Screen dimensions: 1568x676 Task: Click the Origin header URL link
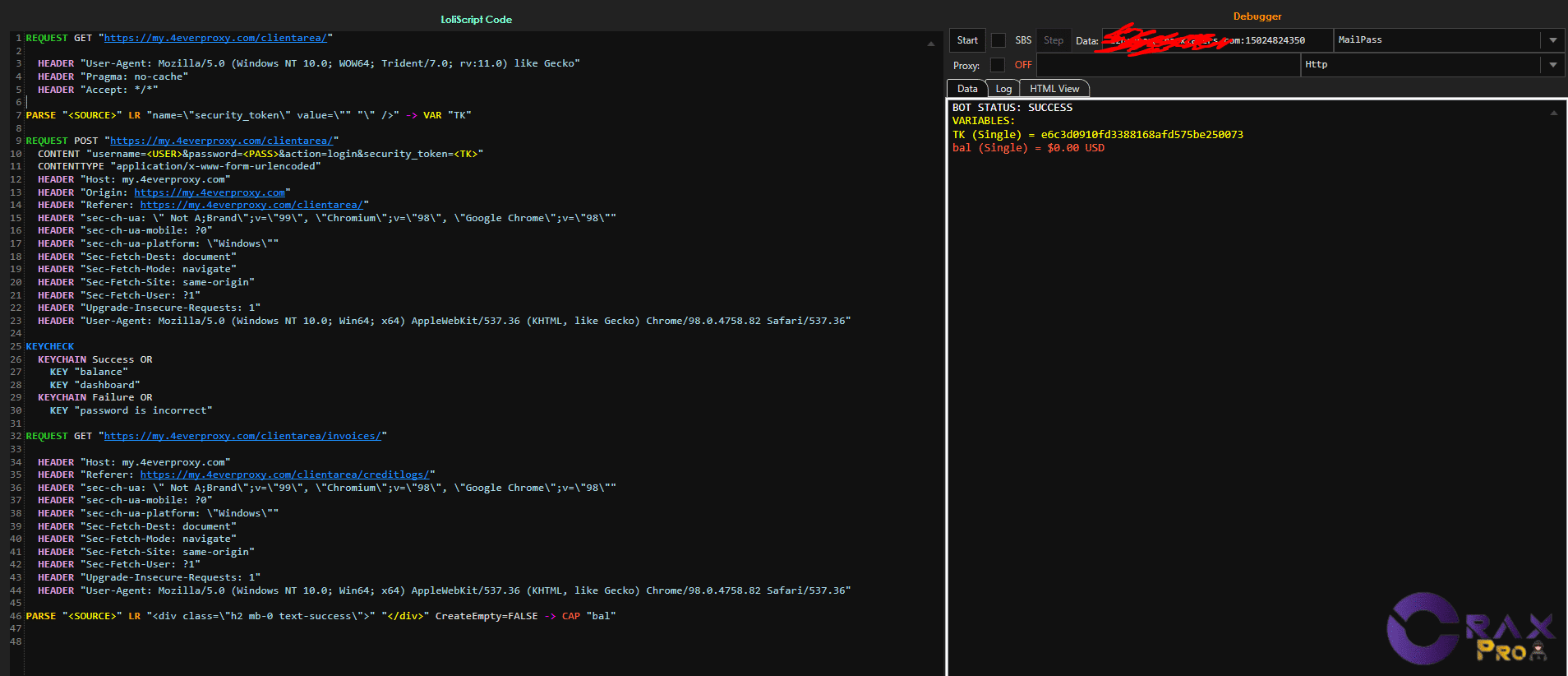(x=210, y=192)
